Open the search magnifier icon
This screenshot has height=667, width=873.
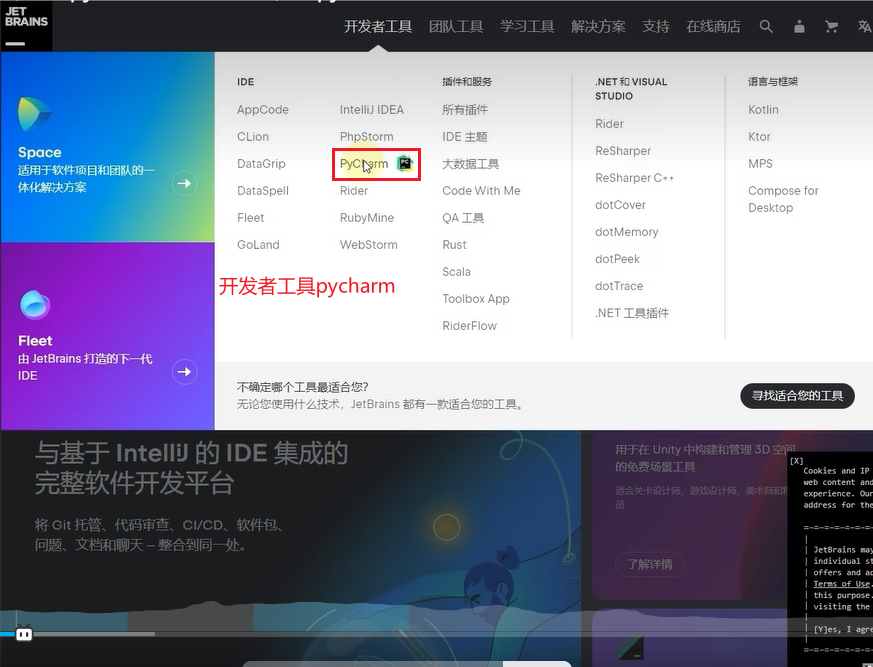pyautogui.click(x=766, y=26)
